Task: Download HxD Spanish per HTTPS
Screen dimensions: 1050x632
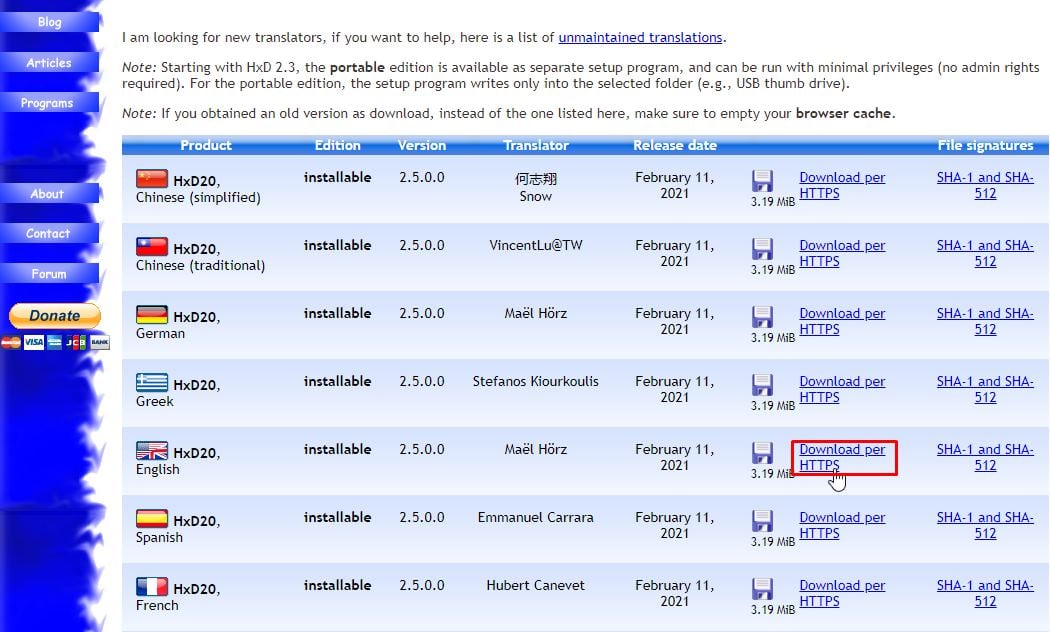Action: pos(842,525)
